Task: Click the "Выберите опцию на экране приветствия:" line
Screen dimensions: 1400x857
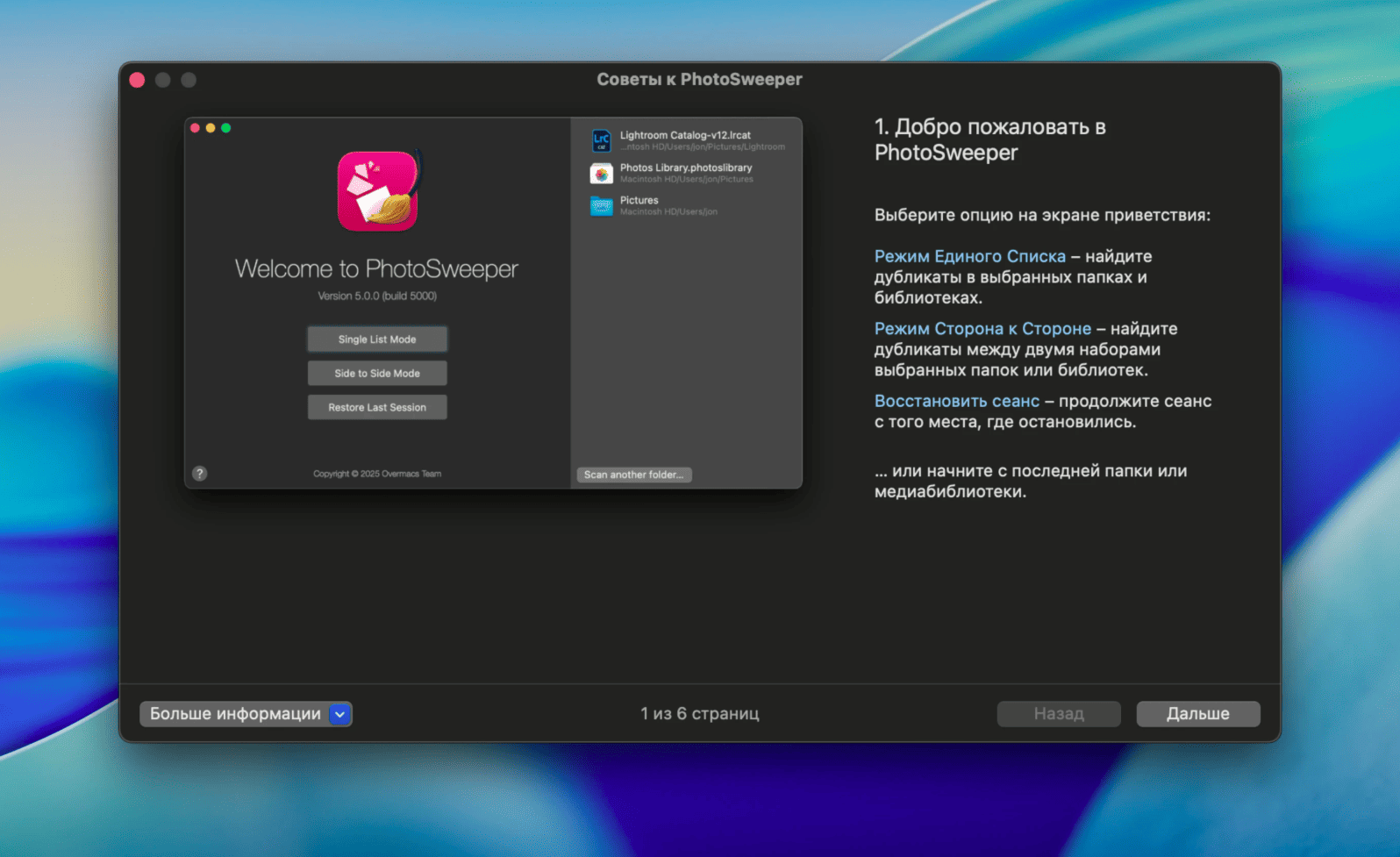Action: pos(1042,215)
